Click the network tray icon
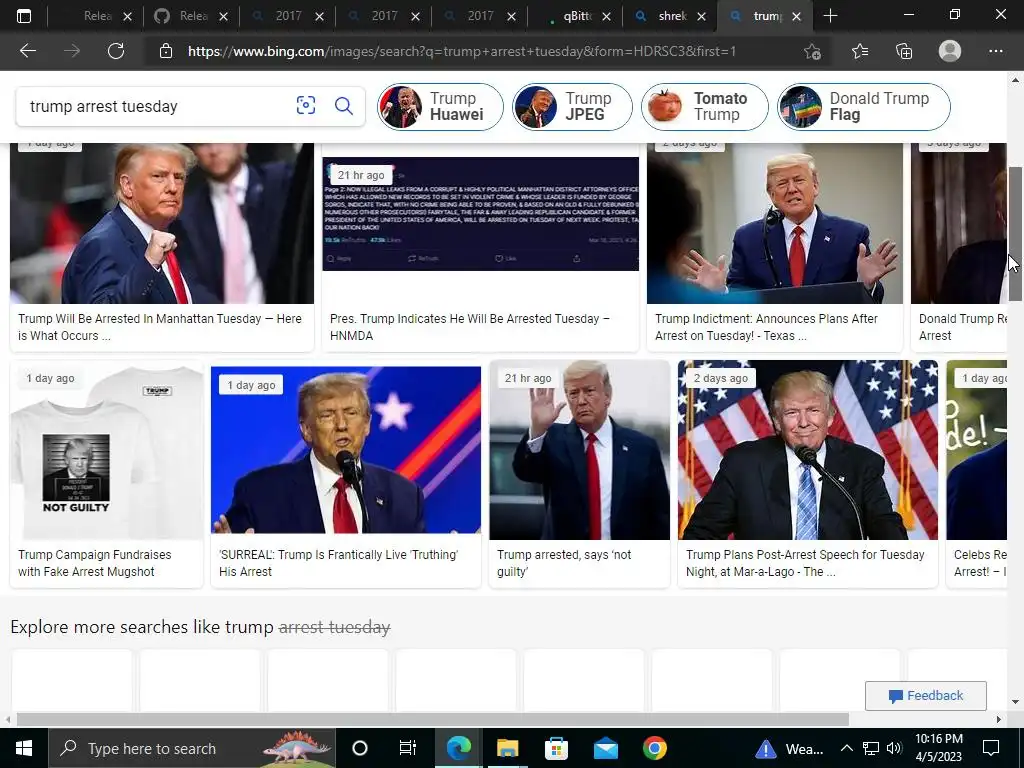Viewport: 1024px width, 768px height. coord(871,748)
